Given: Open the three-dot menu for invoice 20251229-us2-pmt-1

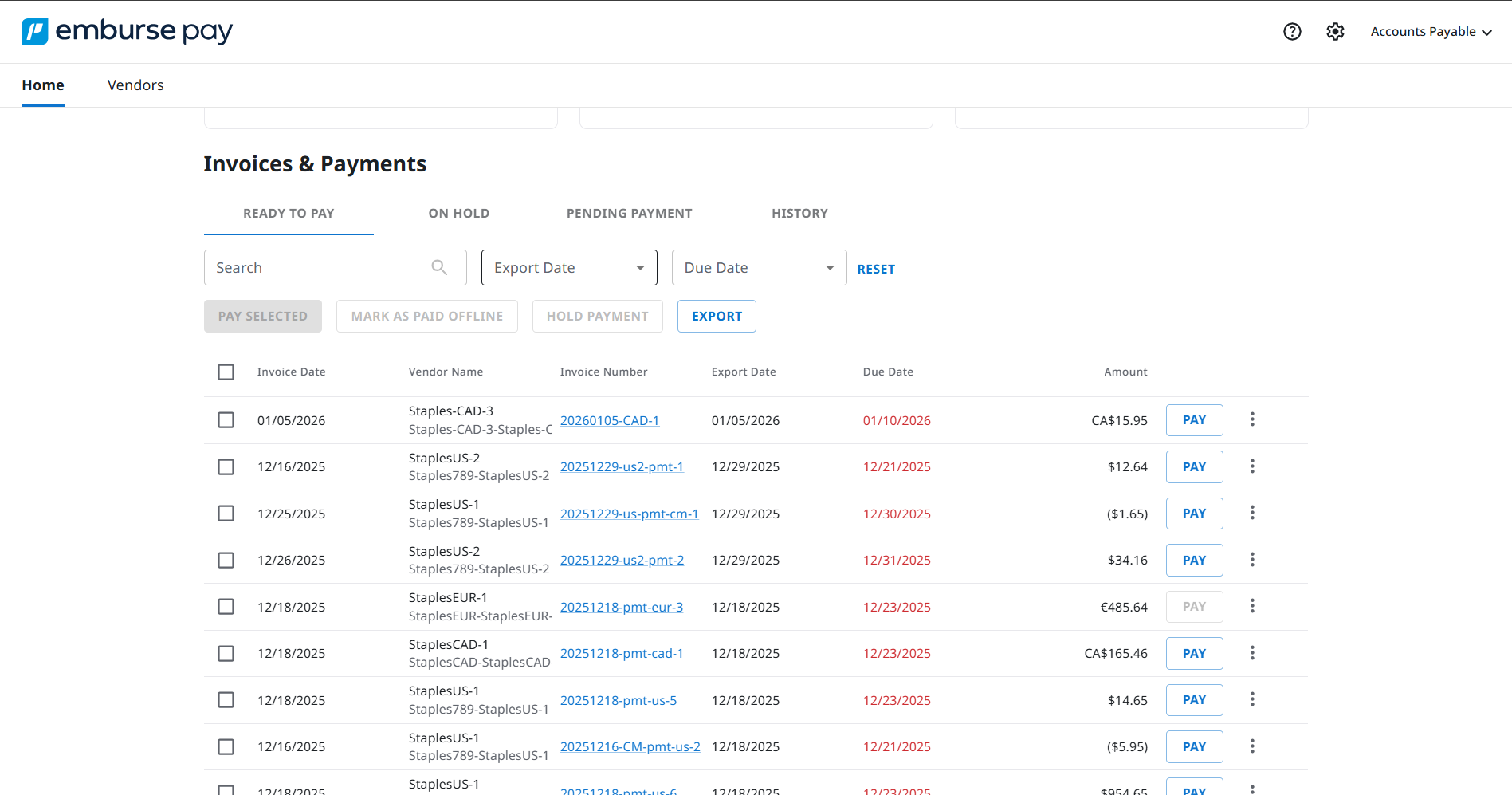Looking at the screenshot, I should 1252,466.
